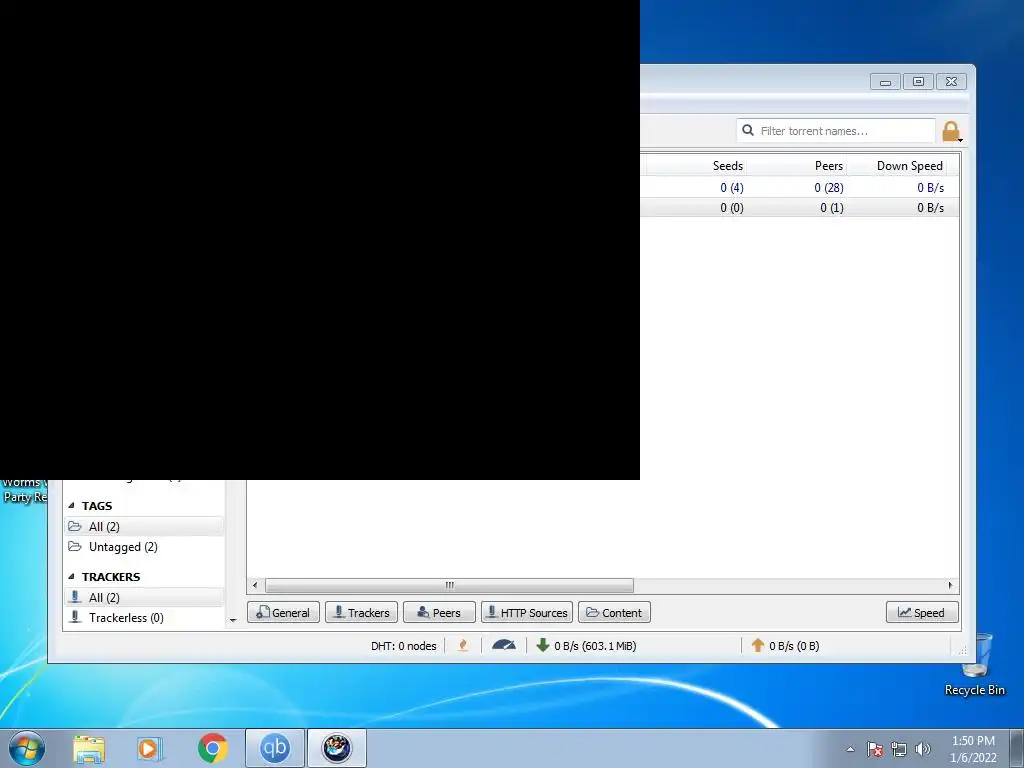Open the HTTP Sources tab
Screen dimensions: 1024x768
(x=527, y=613)
